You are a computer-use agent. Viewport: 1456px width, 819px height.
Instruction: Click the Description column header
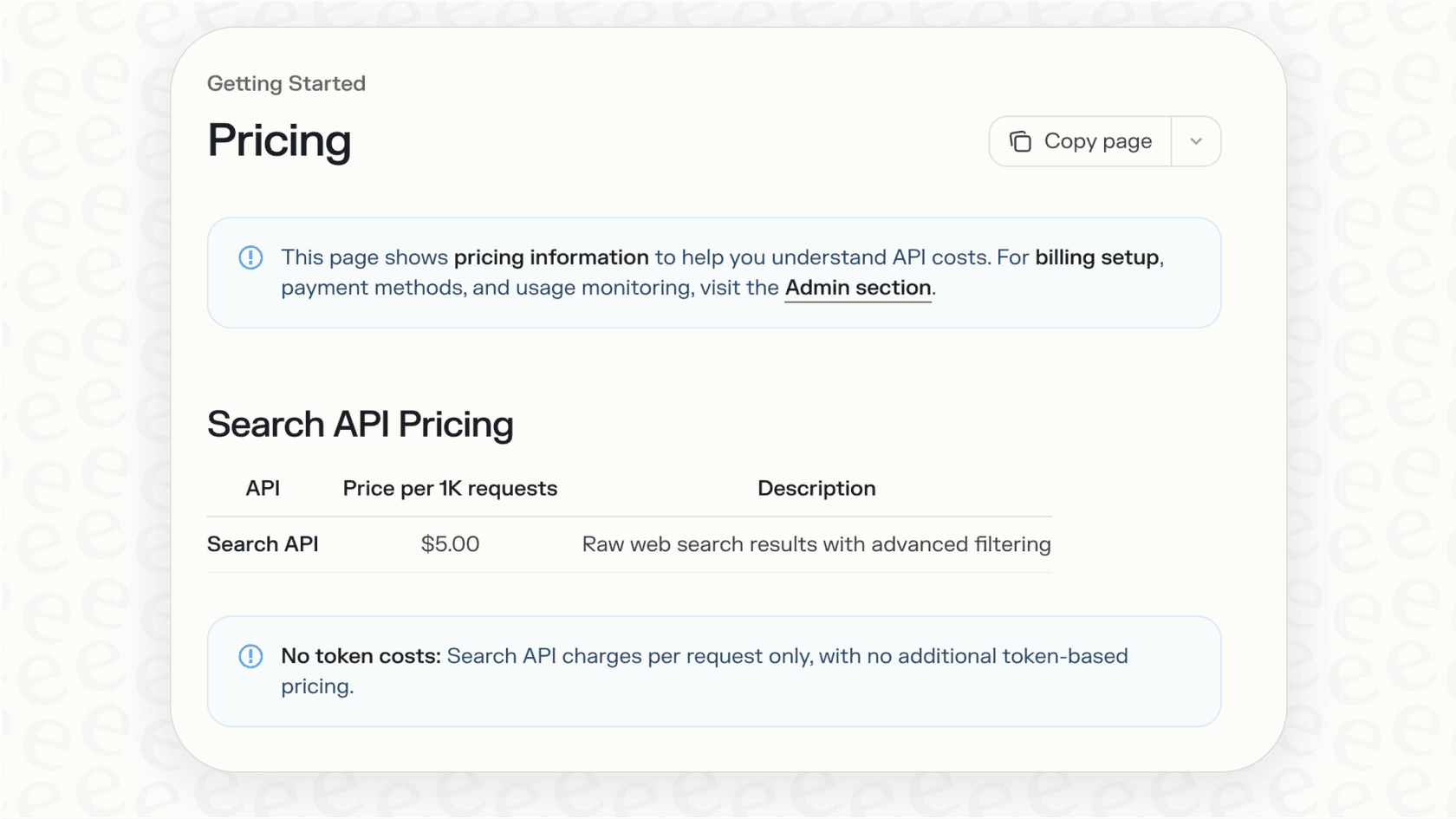(x=816, y=488)
